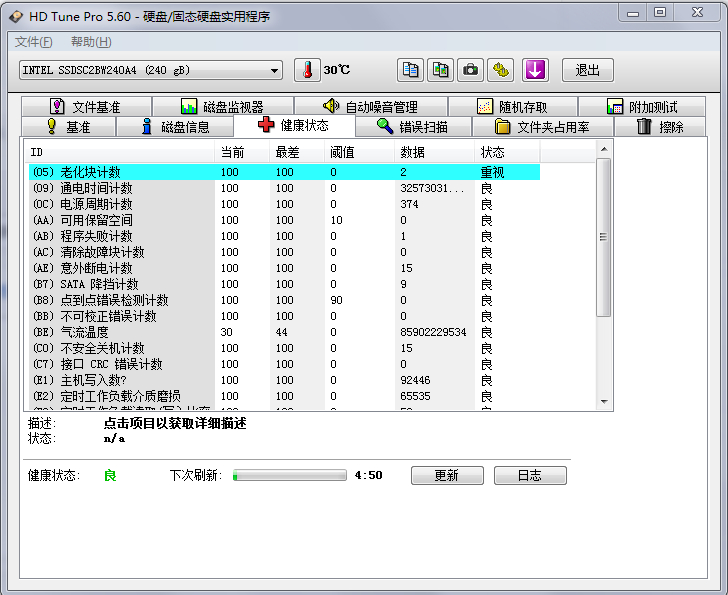This screenshot has width=728, height=595.
Task: Open the options gear icon
Action: pyautogui.click(x=500, y=70)
